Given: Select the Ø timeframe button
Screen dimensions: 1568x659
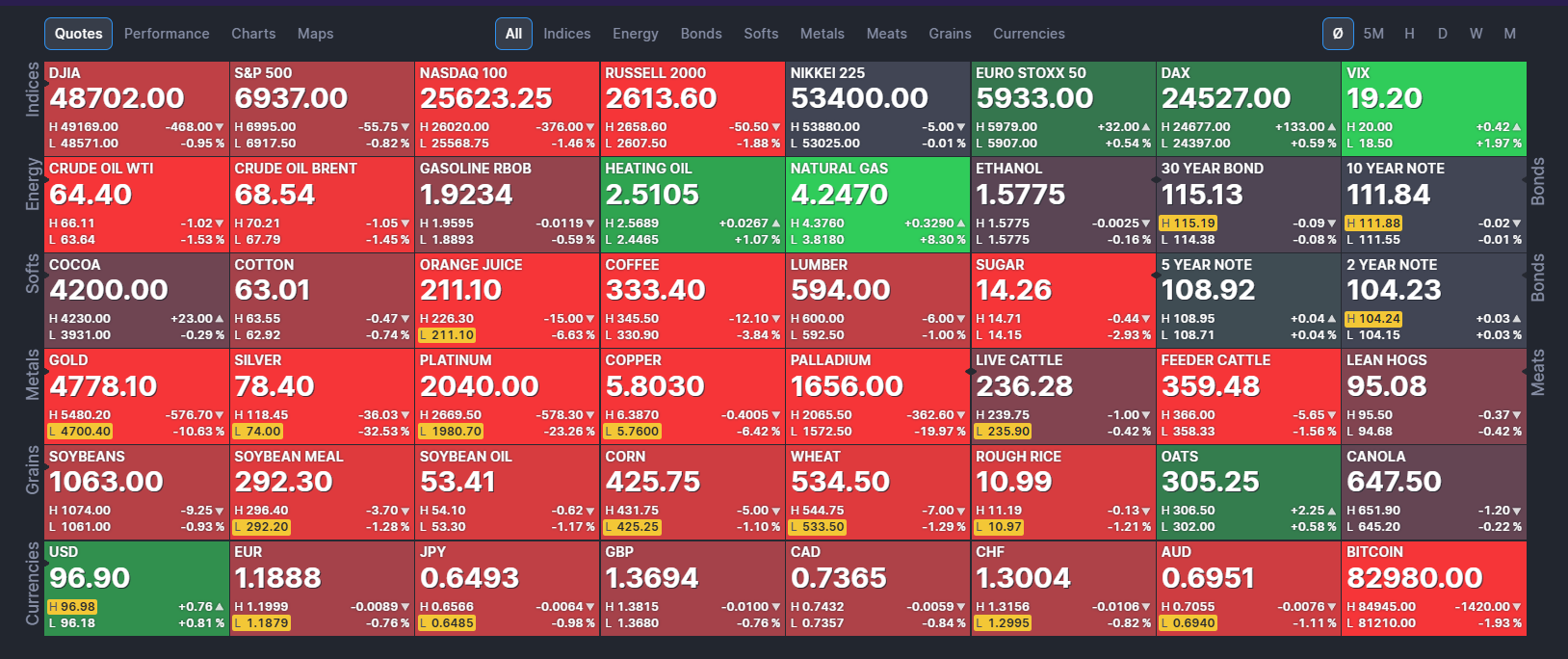Looking at the screenshot, I should 1338,34.
